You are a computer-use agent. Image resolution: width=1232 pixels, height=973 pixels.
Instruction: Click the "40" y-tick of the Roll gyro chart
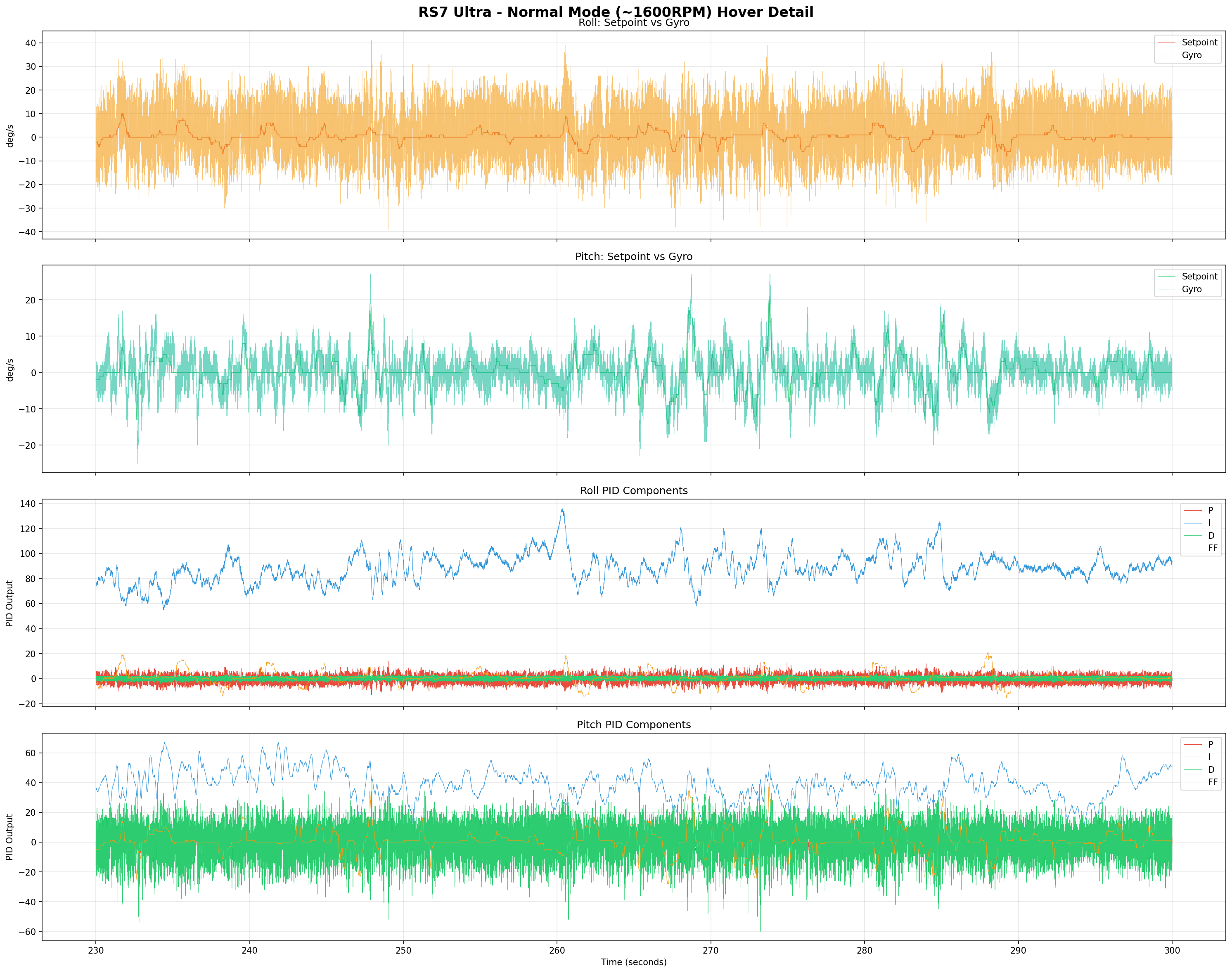(x=30, y=43)
